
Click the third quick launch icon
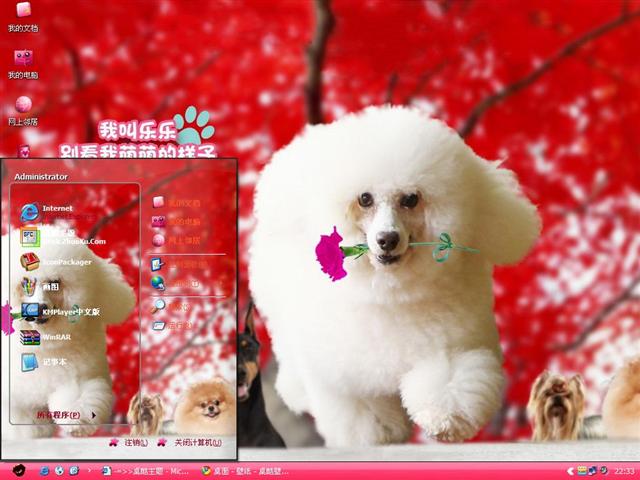click(x=74, y=471)
